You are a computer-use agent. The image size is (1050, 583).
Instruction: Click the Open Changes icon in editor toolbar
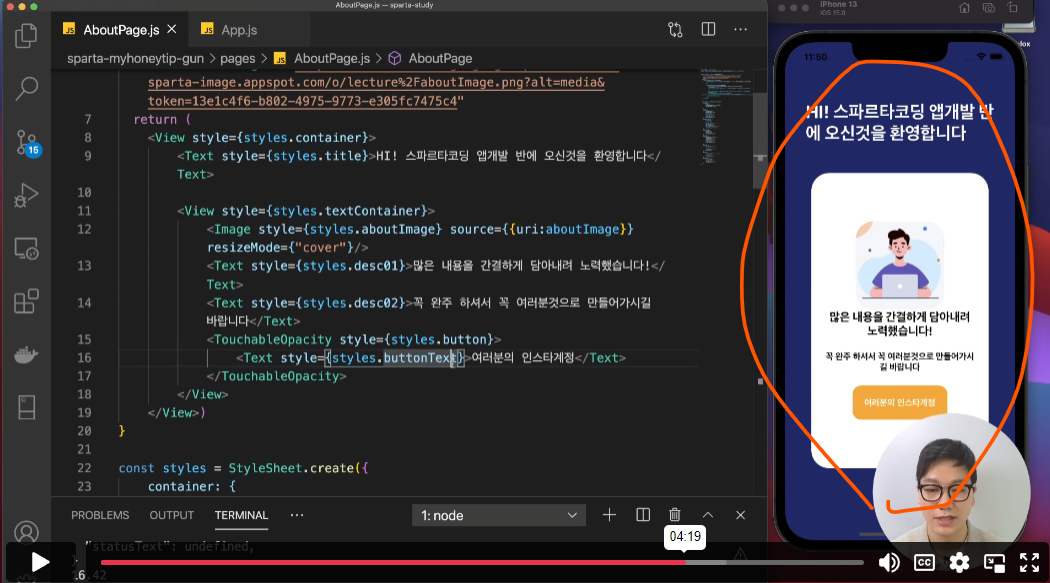pos(675,29)
